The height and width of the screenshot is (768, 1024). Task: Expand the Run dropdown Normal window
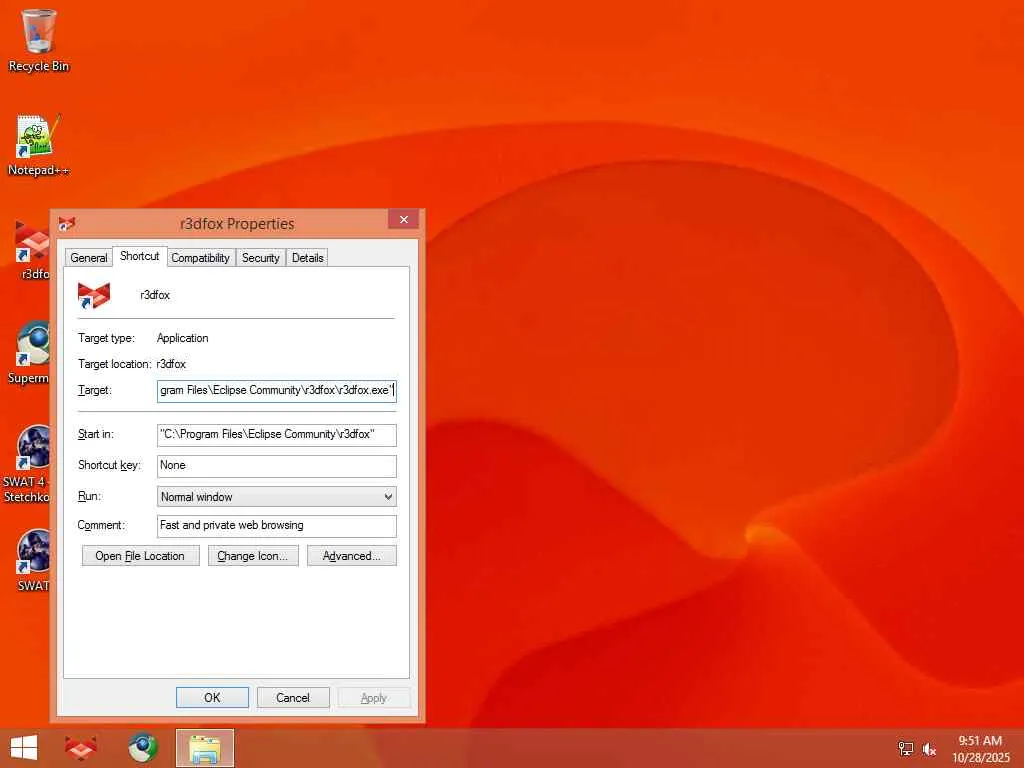click(276, 496)
